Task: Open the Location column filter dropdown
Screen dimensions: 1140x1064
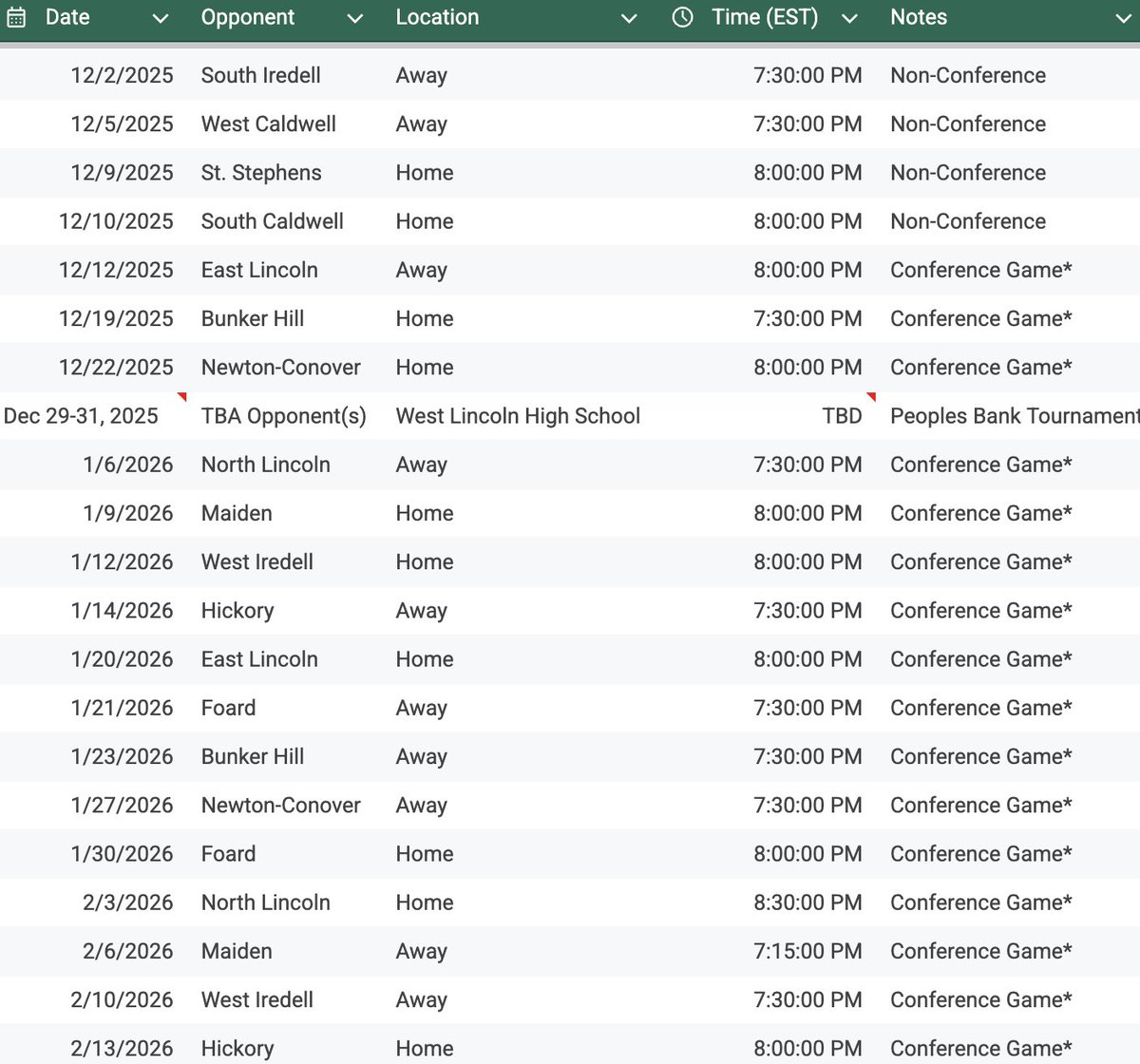Action: [629, 18]
